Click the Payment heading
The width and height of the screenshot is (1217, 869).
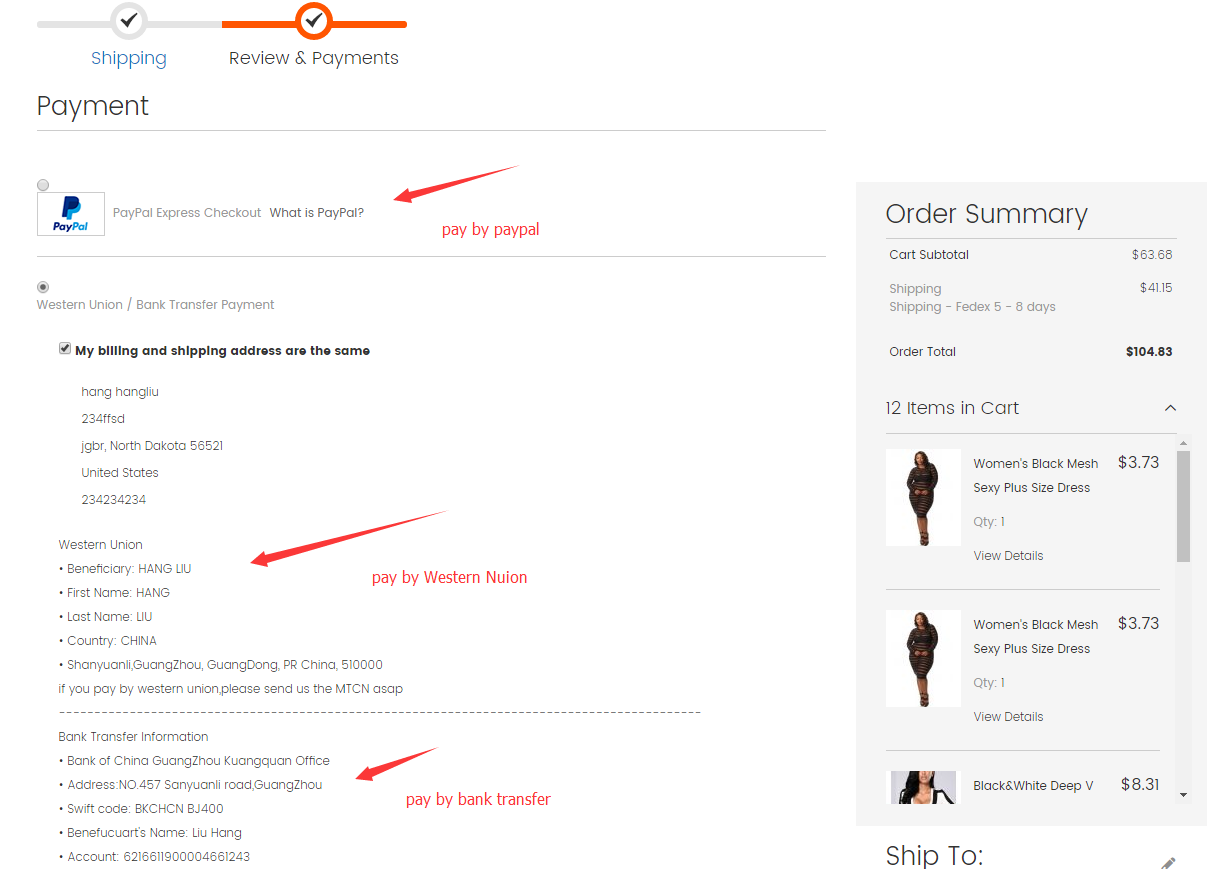(x=93, y=106)
